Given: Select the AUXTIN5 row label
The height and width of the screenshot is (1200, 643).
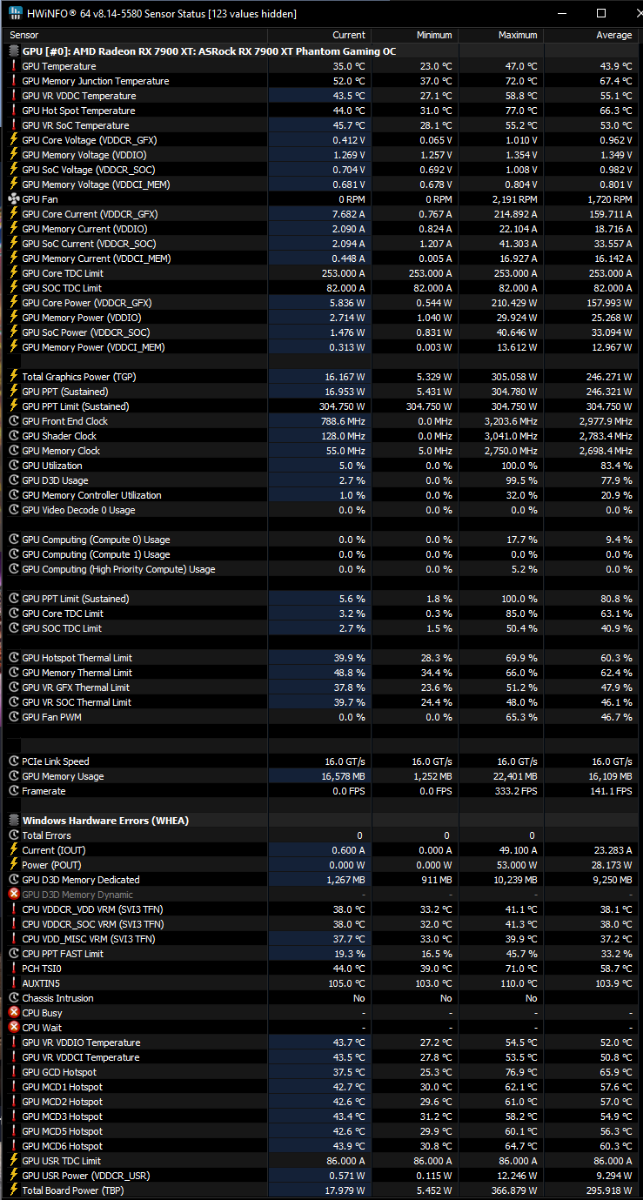Looking at the screenshot, I should coord(42,983).
